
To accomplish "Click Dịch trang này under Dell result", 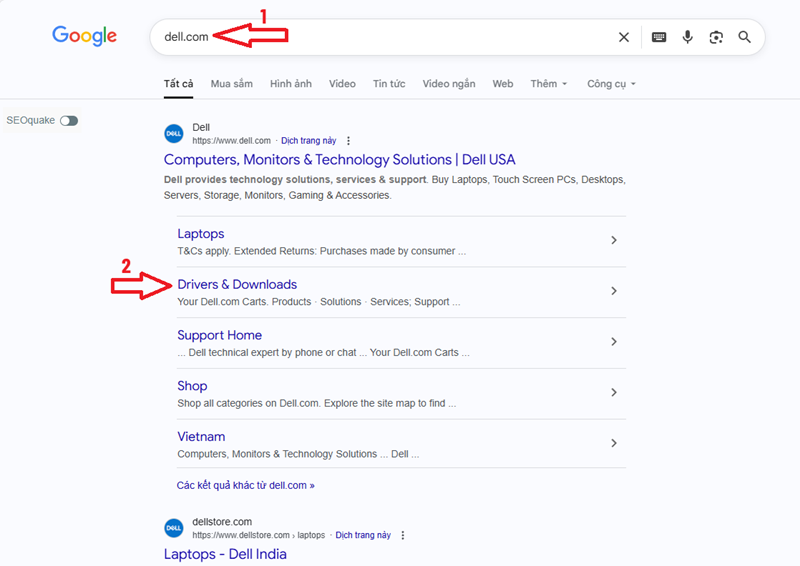I will point(309,141).
